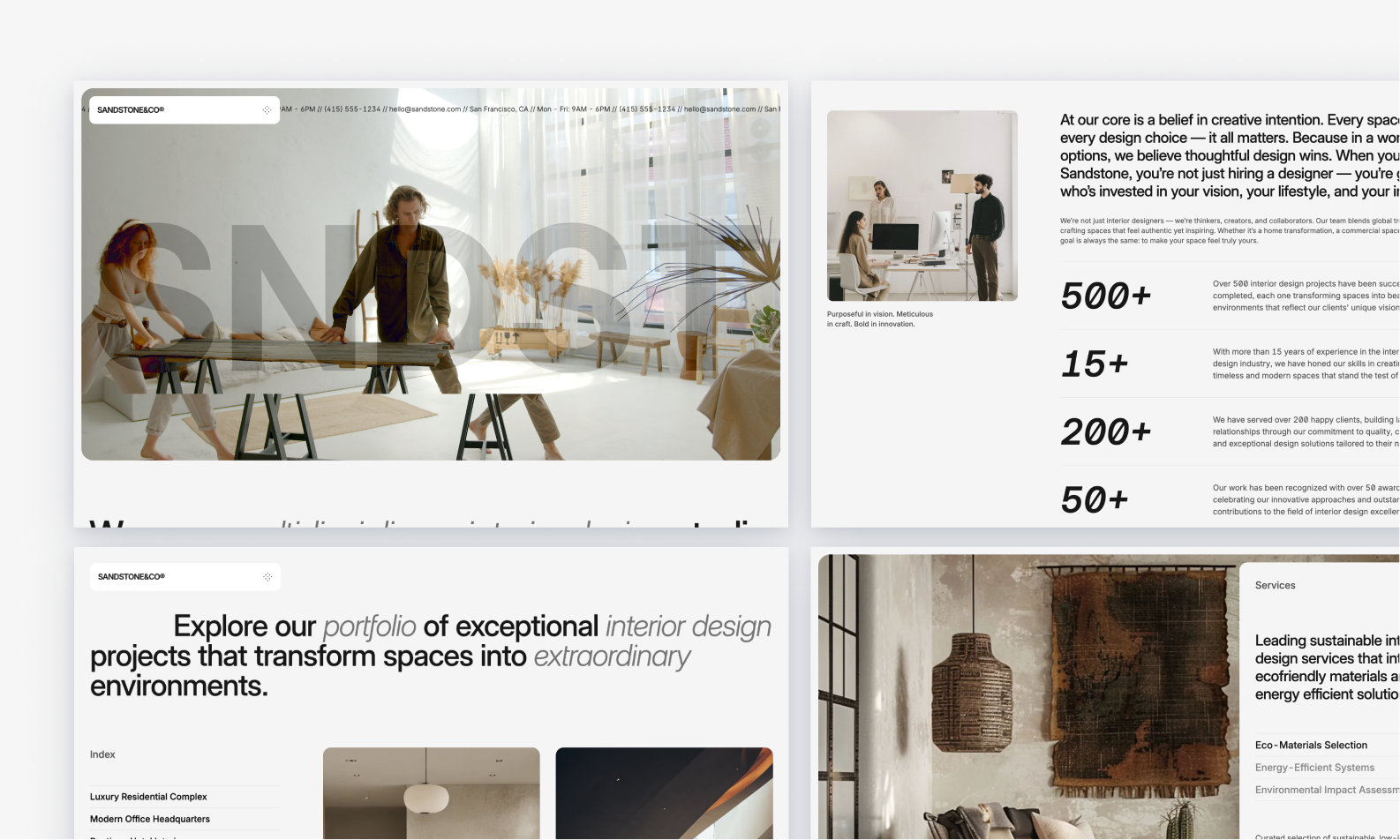Select the 200+ clients statistic
The width and height of the screenshot is (1400, 840).
(x=1105, y=432)
